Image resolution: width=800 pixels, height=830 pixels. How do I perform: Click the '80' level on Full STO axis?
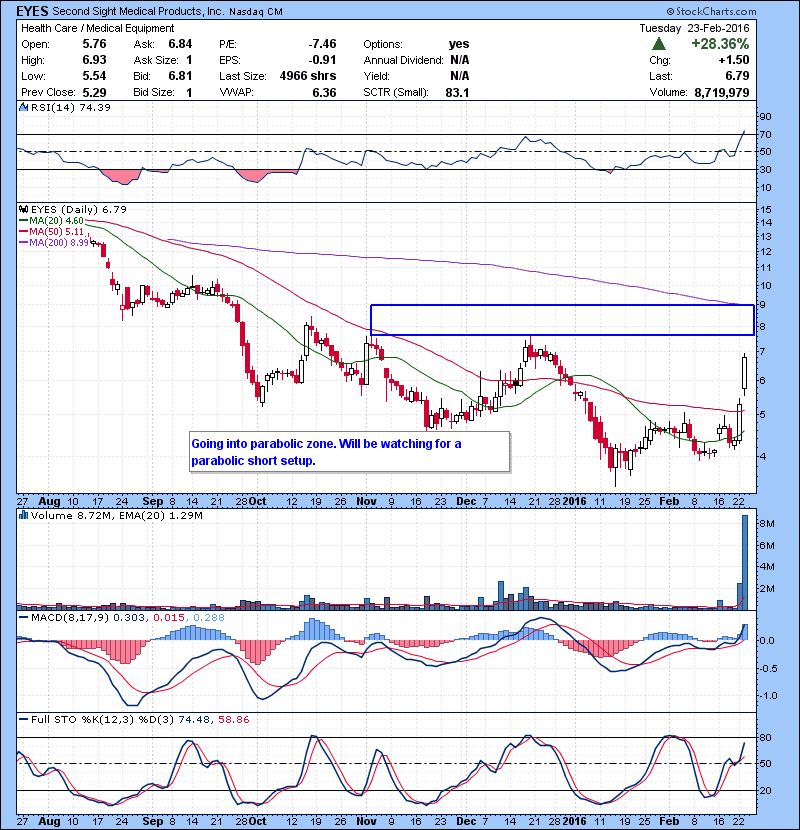pyautogui.click(x=766, y=738)
